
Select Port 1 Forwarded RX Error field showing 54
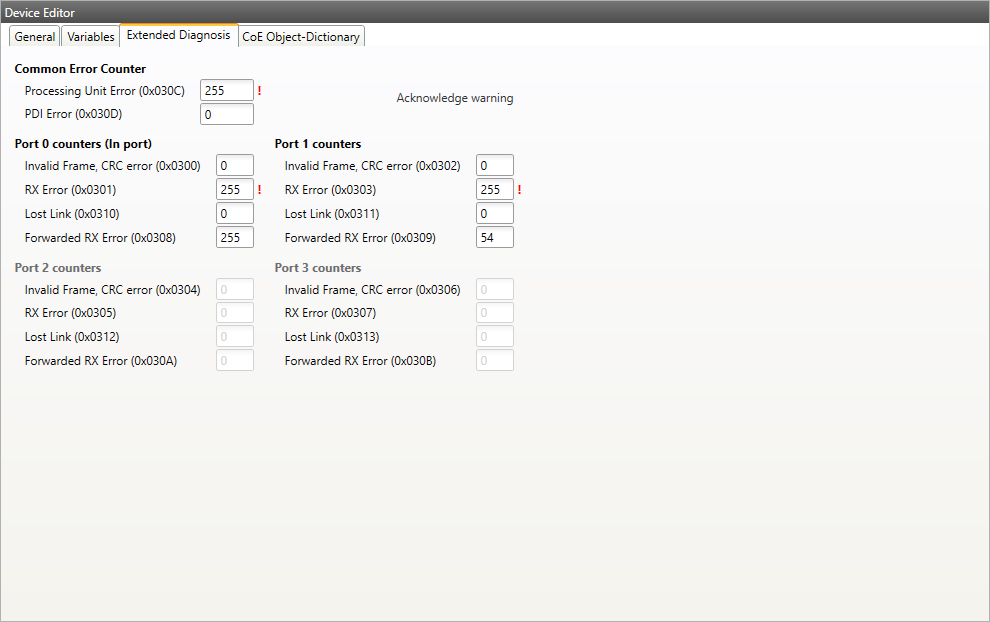coord(494,238)
